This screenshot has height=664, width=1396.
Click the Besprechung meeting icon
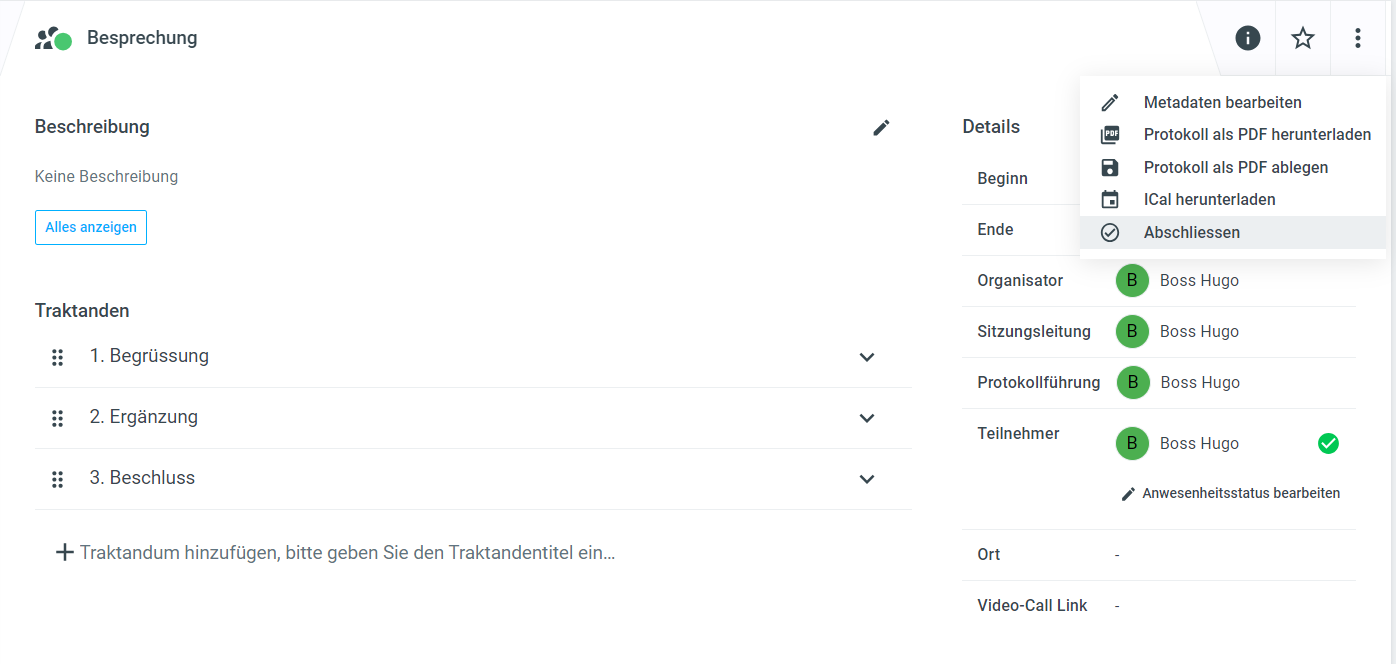tap(53, 39)
